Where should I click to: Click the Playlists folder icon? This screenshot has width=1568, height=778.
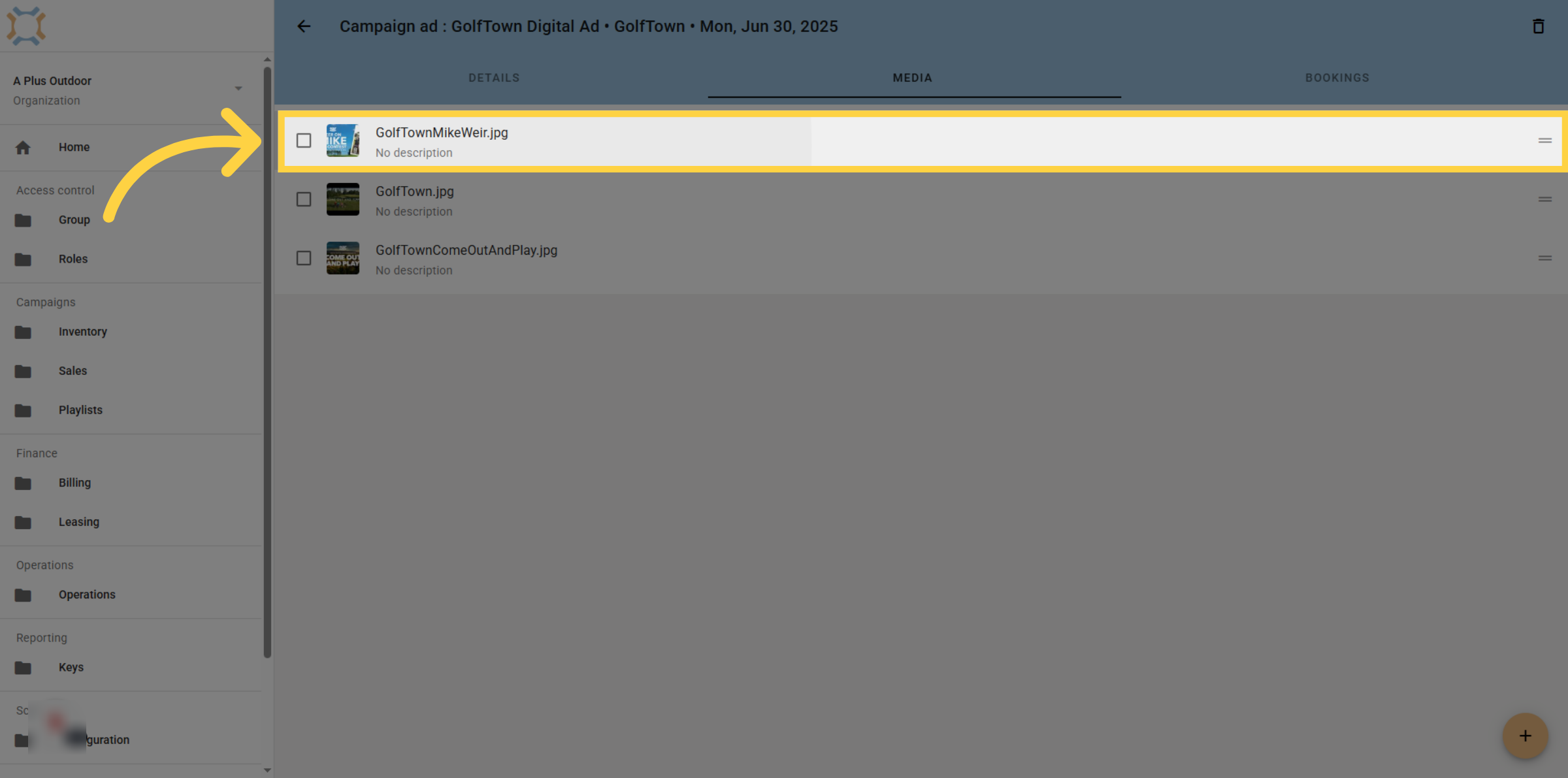click(x=23, y=410)
